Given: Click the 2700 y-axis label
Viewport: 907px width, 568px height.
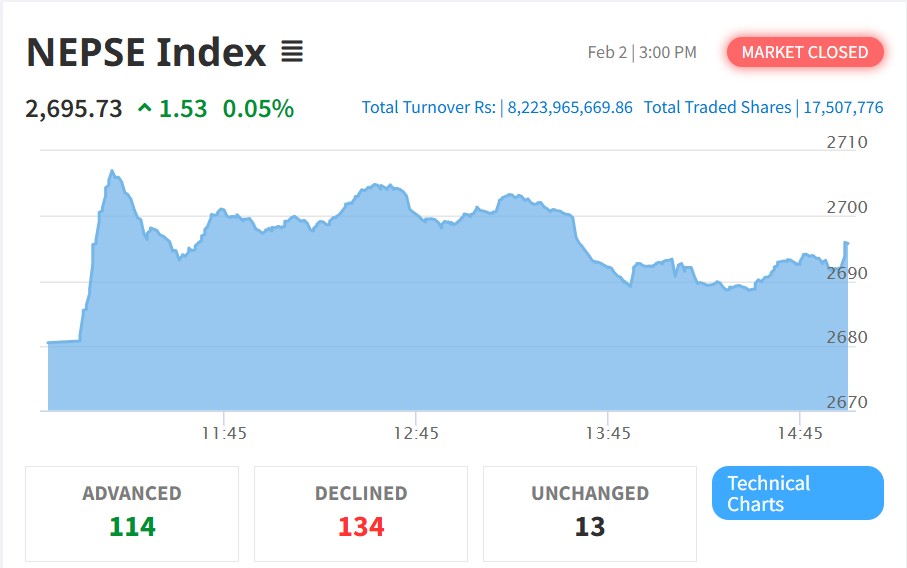Looking at the screenshot, I should [x=847, y=208].
